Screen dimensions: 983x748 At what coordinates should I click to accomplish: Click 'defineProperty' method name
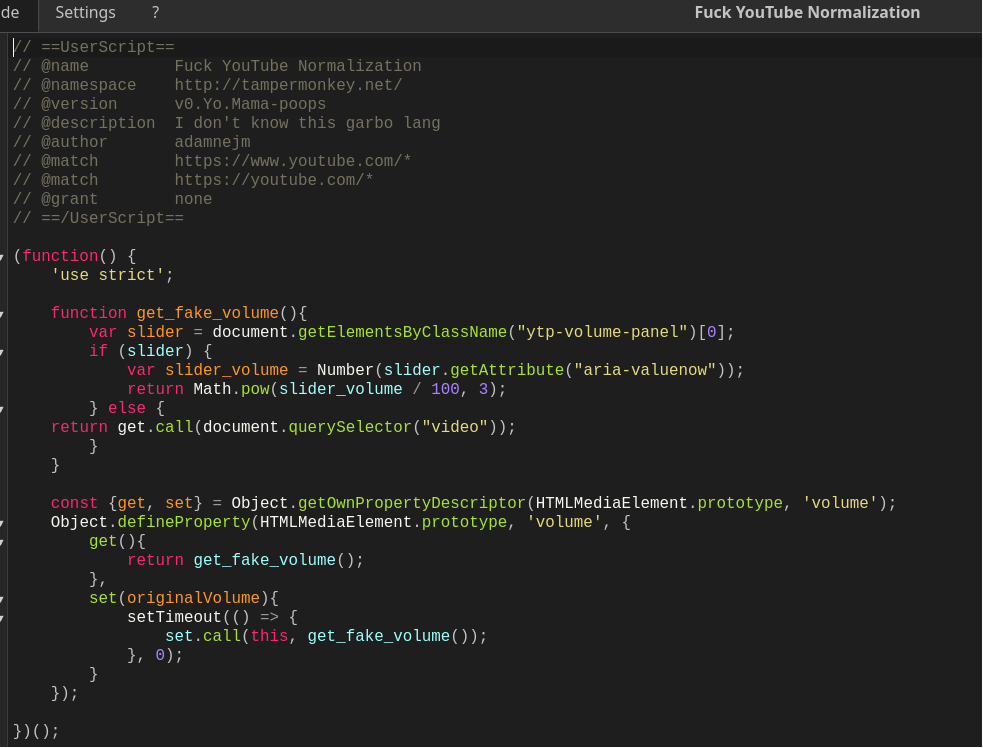(184, 522)
